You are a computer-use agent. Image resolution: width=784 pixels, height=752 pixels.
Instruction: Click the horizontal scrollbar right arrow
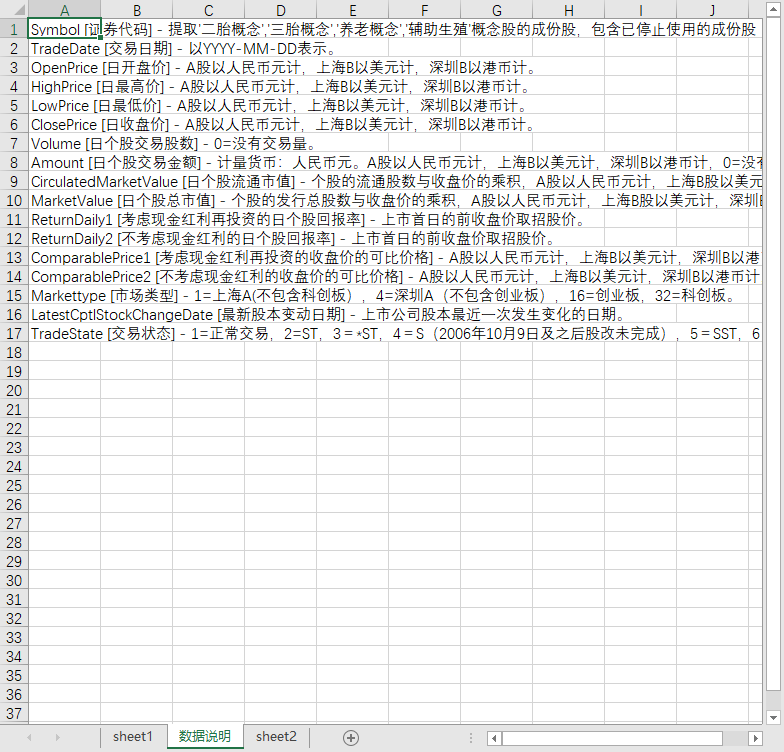point(756,738)
